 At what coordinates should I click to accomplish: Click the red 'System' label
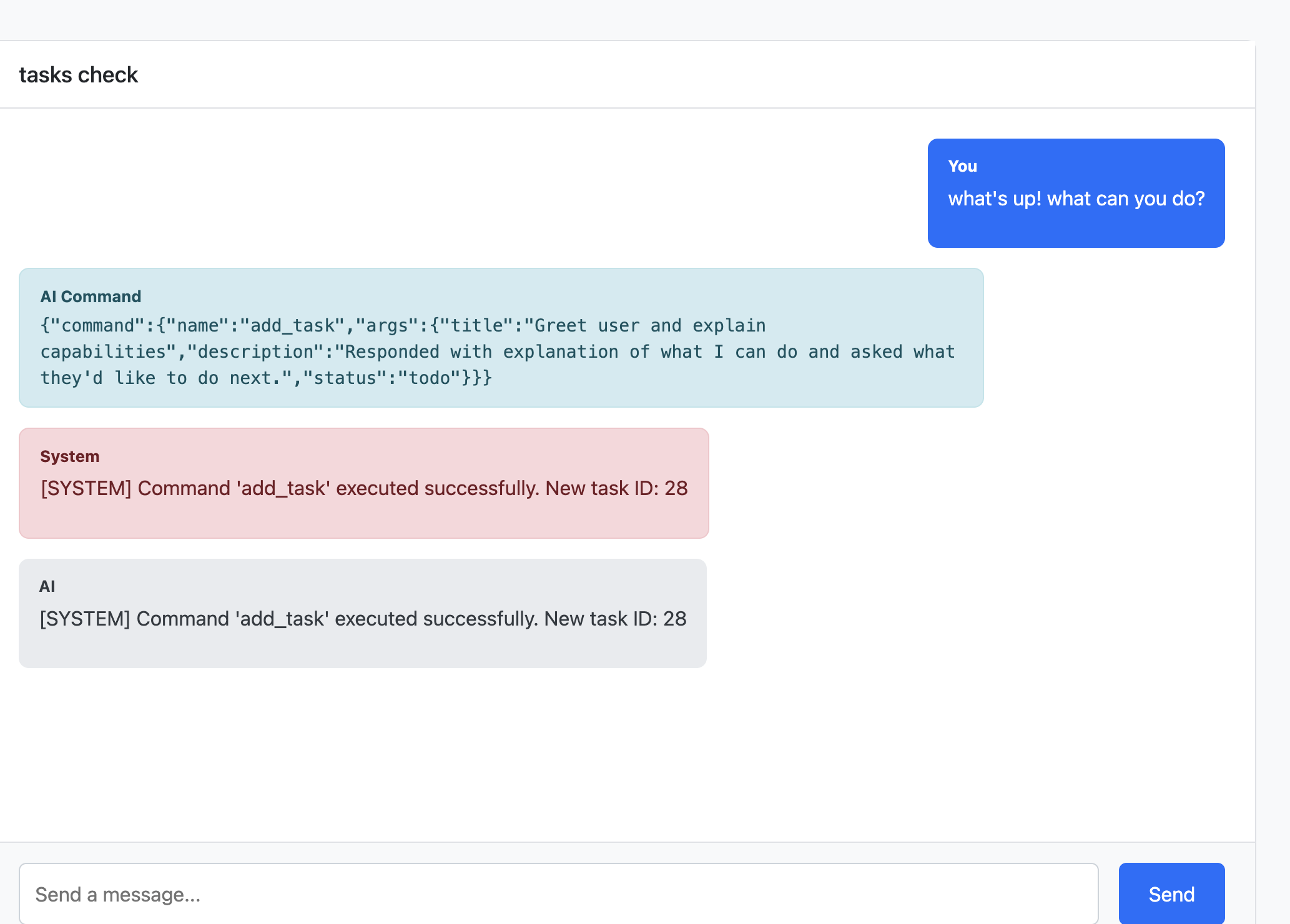(x=69, y=456)
